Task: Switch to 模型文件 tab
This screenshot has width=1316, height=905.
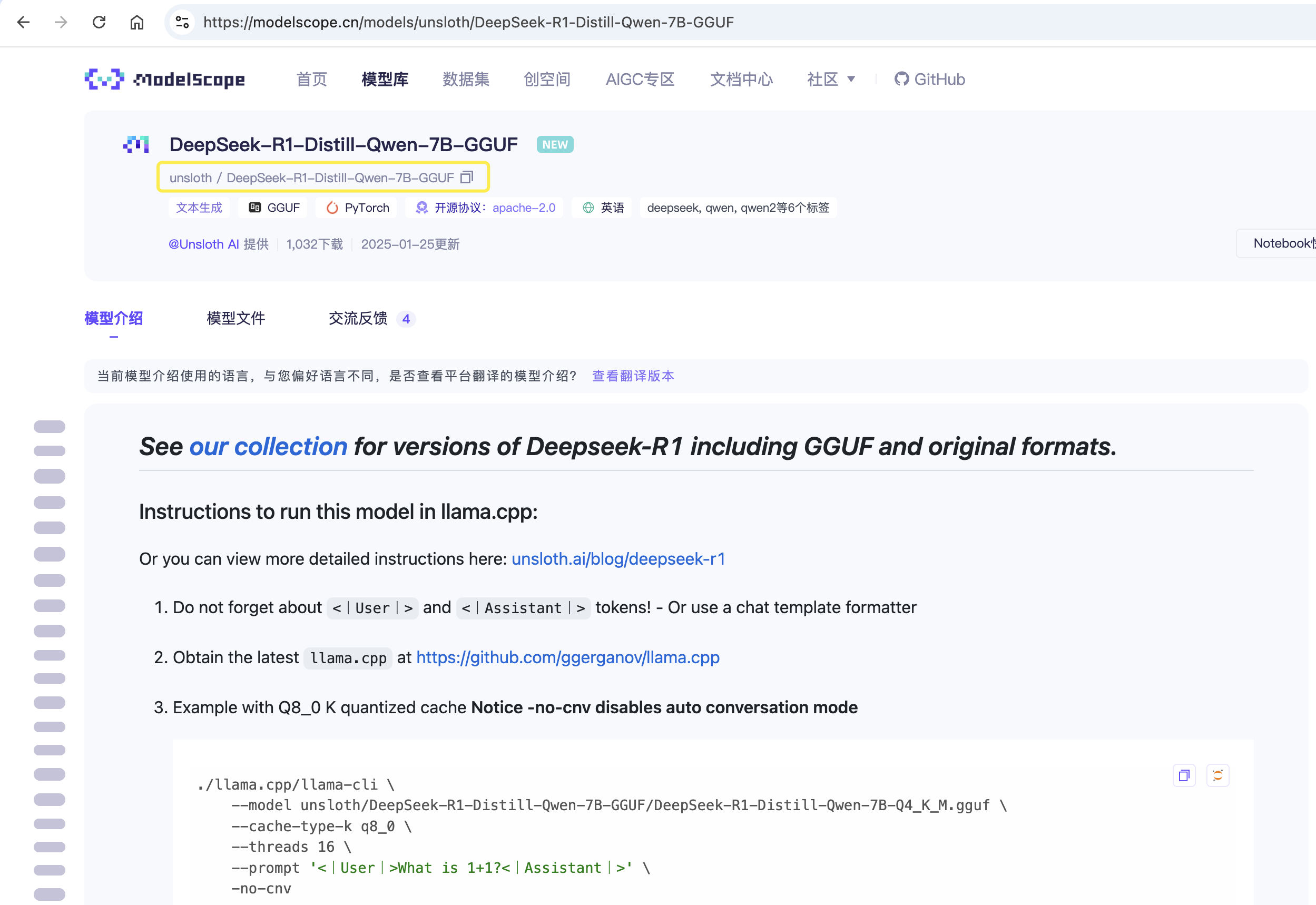Action: click(x=236, y=319)
